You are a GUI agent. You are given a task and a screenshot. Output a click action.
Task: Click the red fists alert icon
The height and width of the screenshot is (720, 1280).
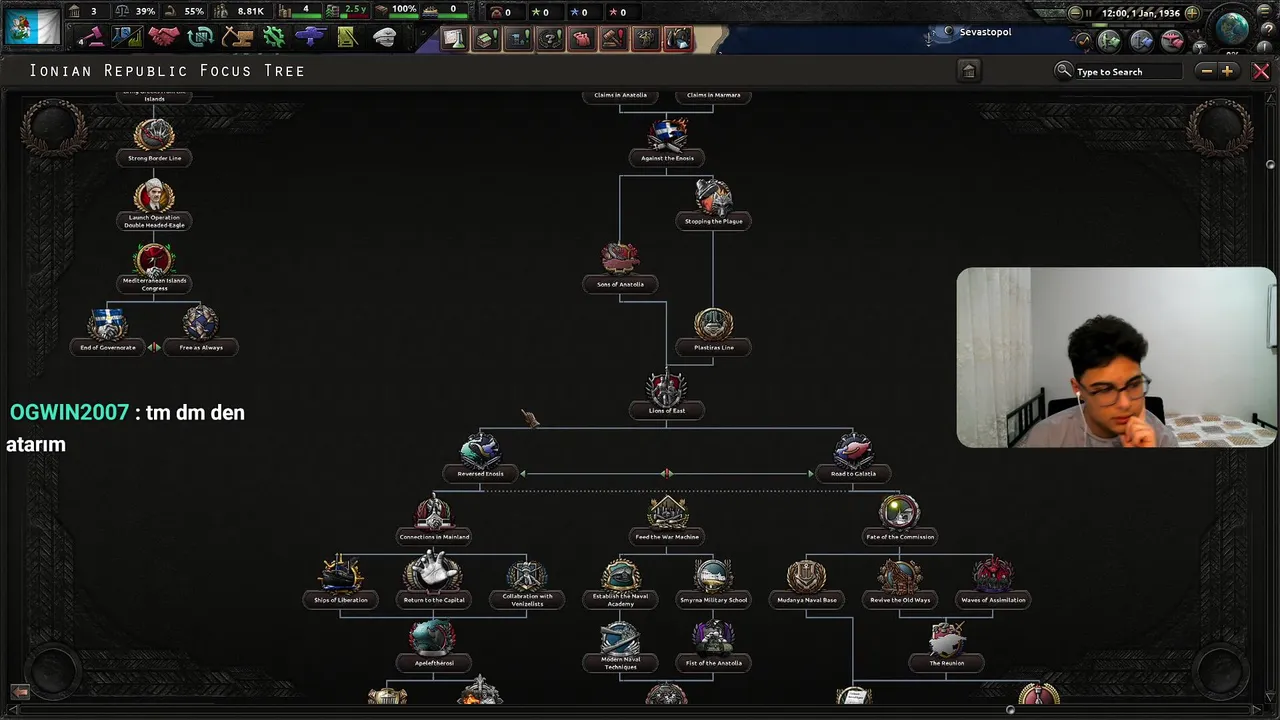pos(581,39)
